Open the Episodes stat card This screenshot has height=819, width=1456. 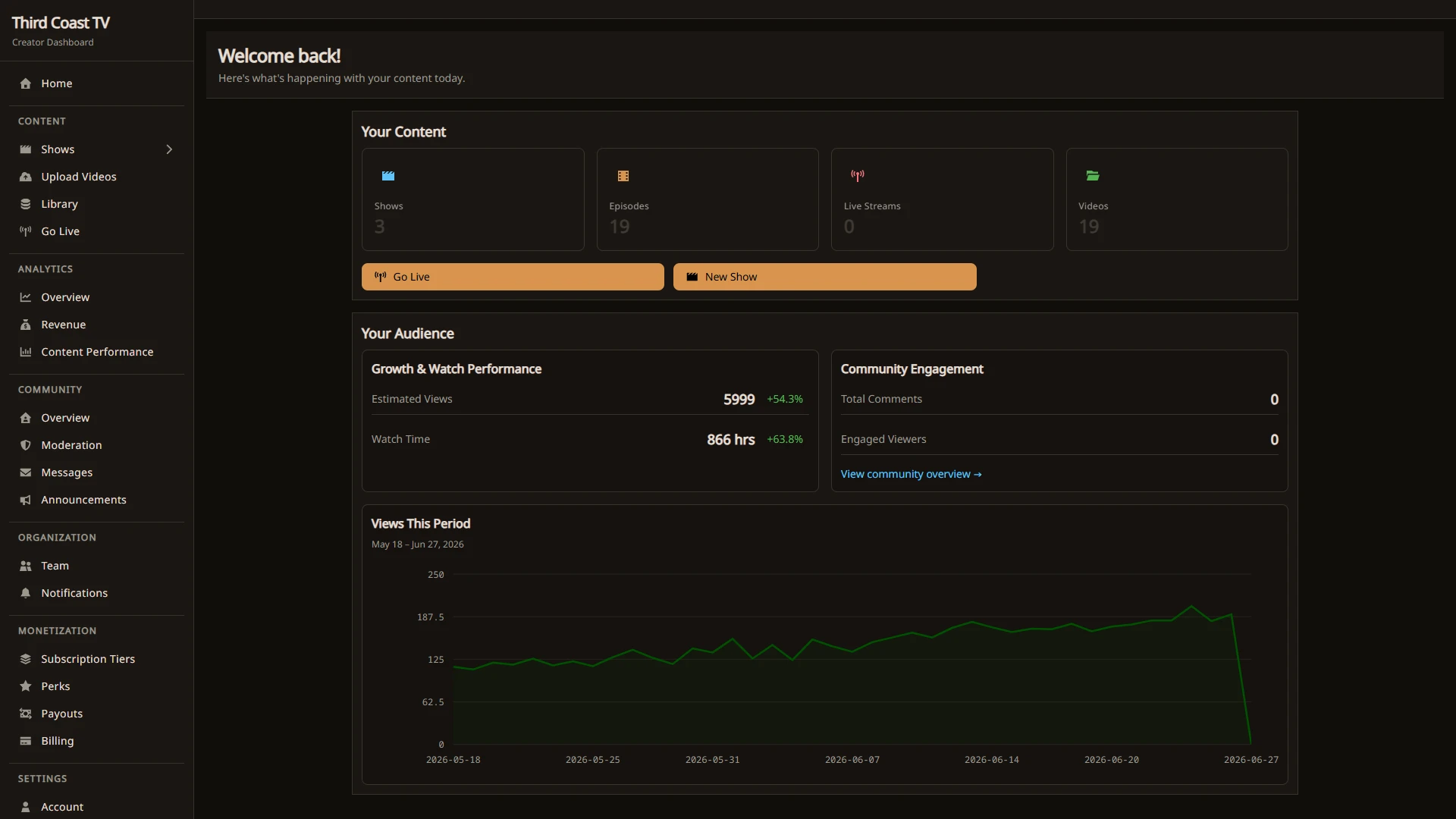[708, 199]
